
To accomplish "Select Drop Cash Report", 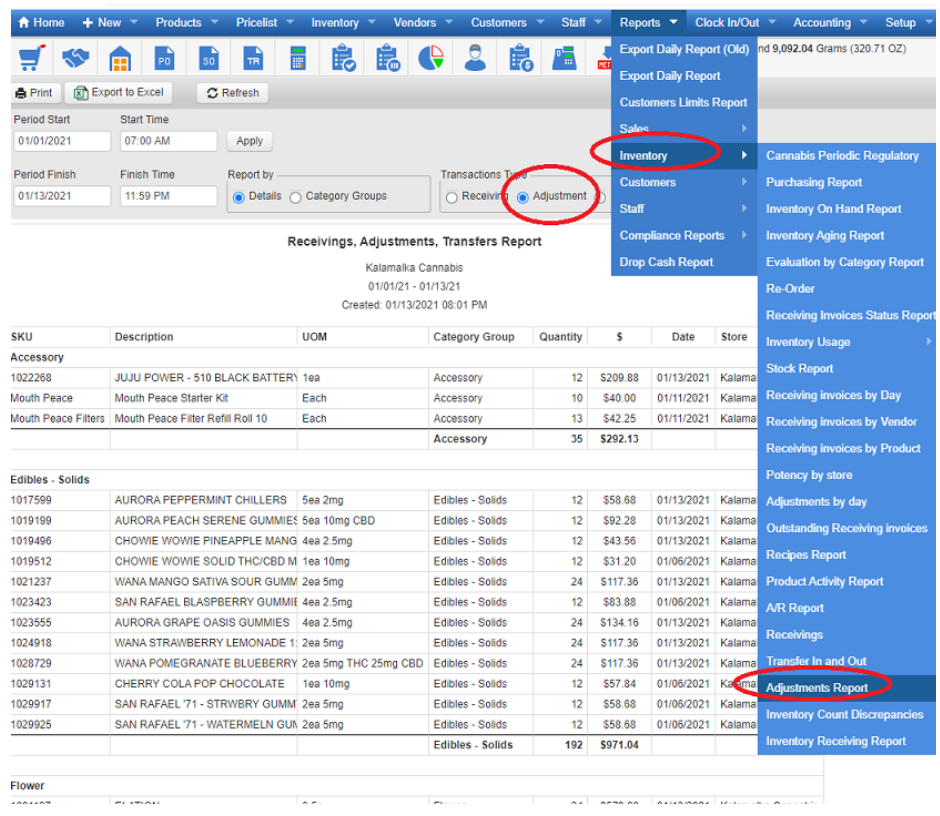I will tap(684, 262).
